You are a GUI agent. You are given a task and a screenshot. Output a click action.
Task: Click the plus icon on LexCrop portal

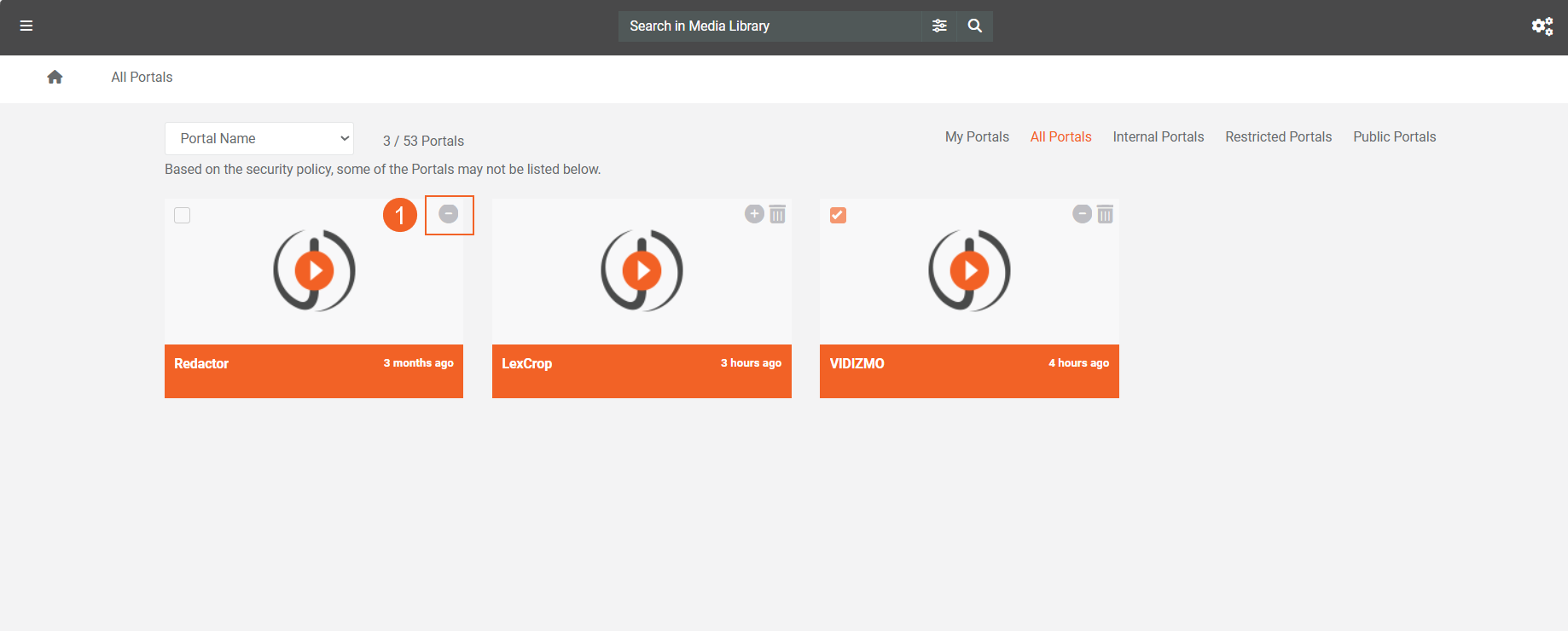click(754, 214)
